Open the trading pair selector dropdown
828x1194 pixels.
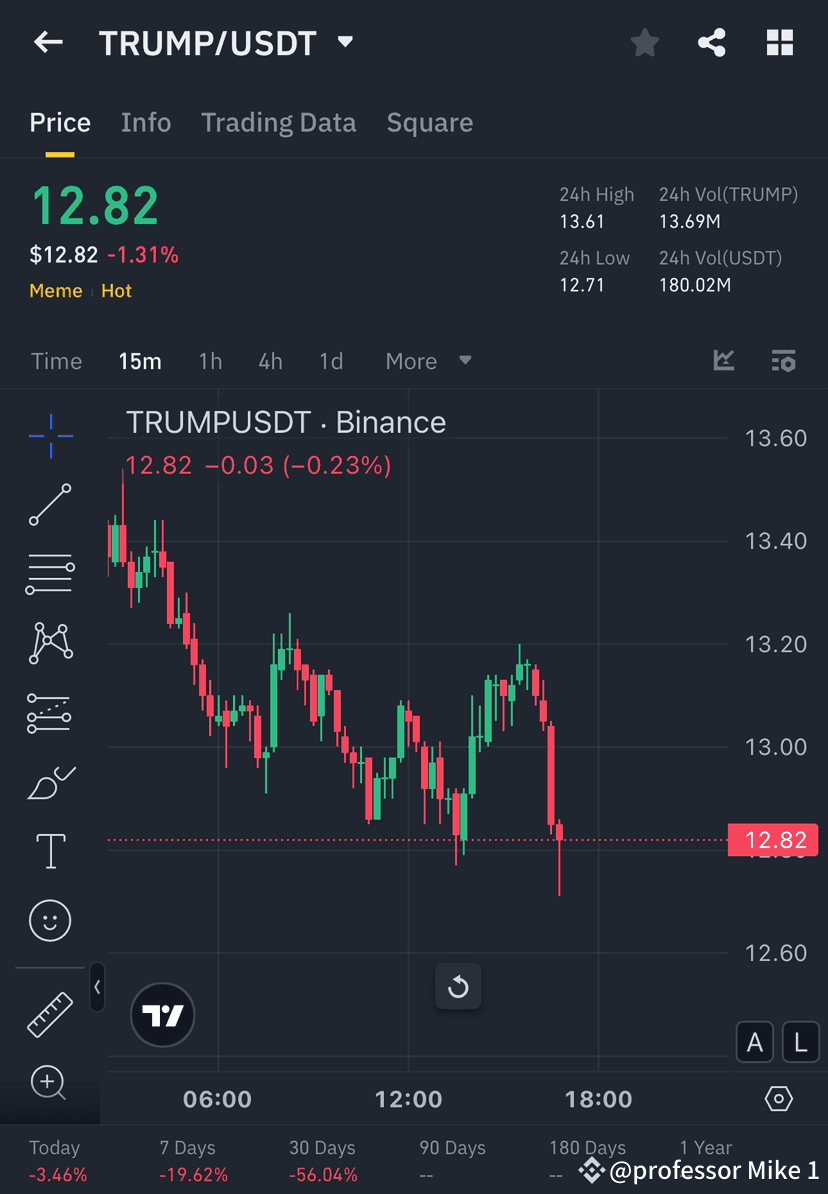(x=344, y=42)
